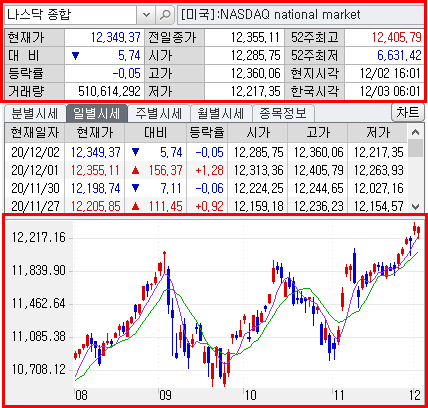Select the 20/12/01 row
Viewport: 428px width, 408px height.
pyautogui.click(x=206, y=171)
